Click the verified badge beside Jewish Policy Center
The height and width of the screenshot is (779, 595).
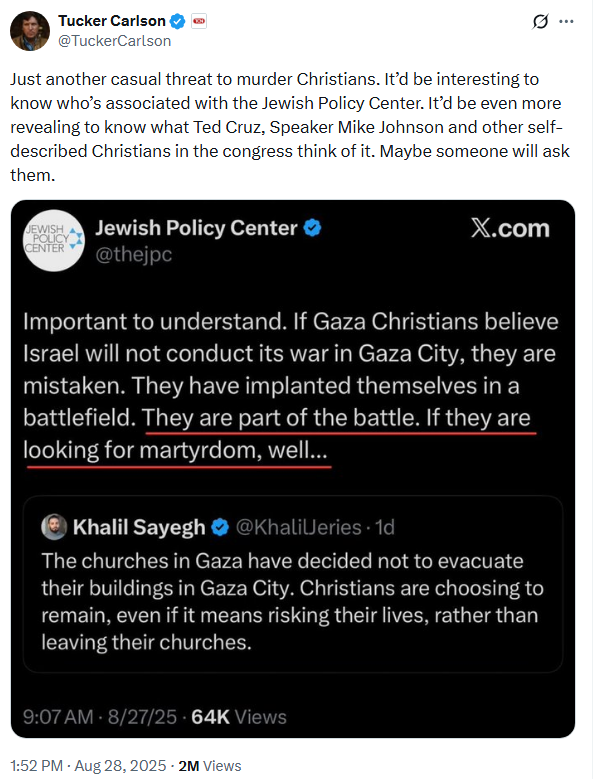coord(312,228)
